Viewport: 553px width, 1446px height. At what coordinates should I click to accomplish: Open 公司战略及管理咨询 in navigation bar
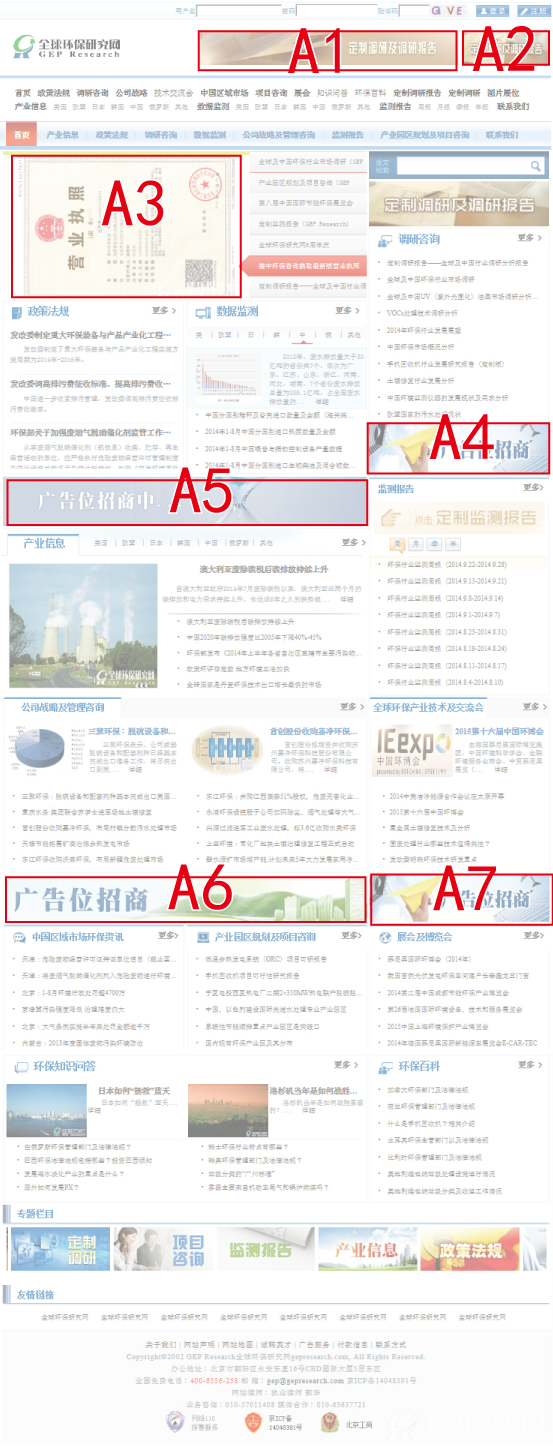[278, 134]
